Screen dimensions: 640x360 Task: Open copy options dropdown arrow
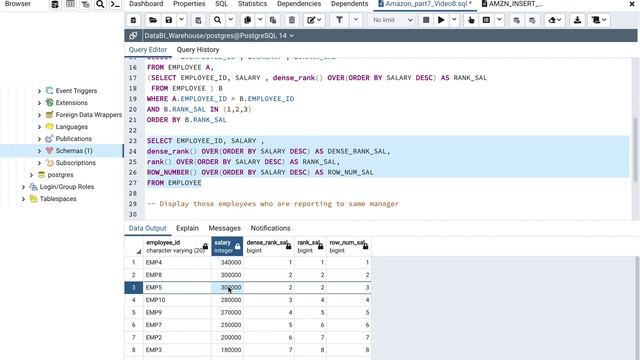260,20
